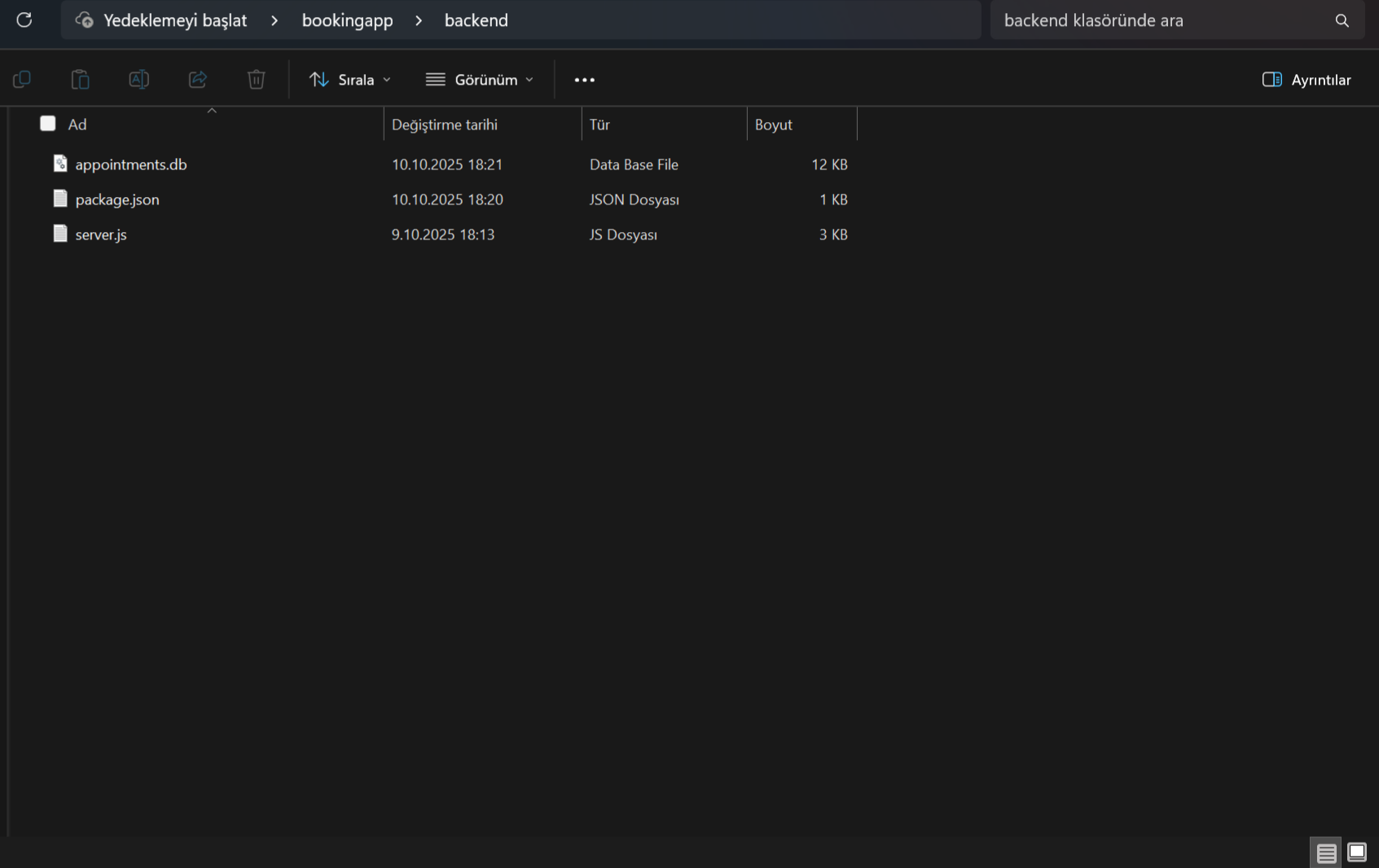
Task: Toggle the select-all checkbox beside Ad
Action: pos(48,124)
